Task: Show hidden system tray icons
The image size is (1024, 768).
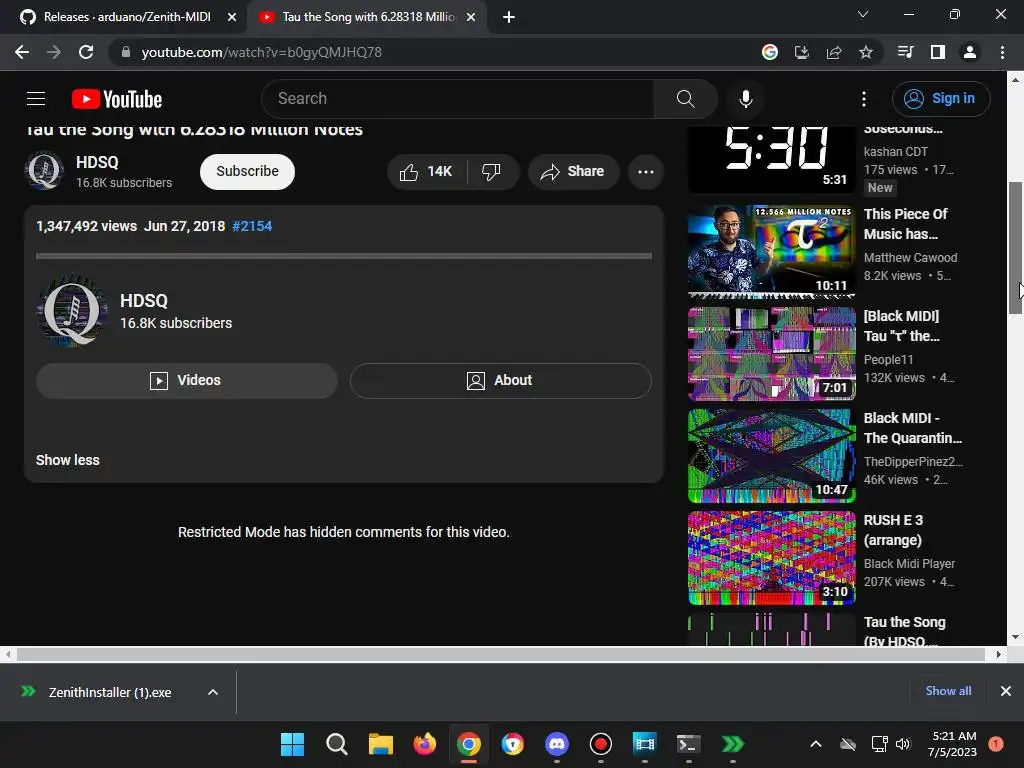Action: [816, 744]
